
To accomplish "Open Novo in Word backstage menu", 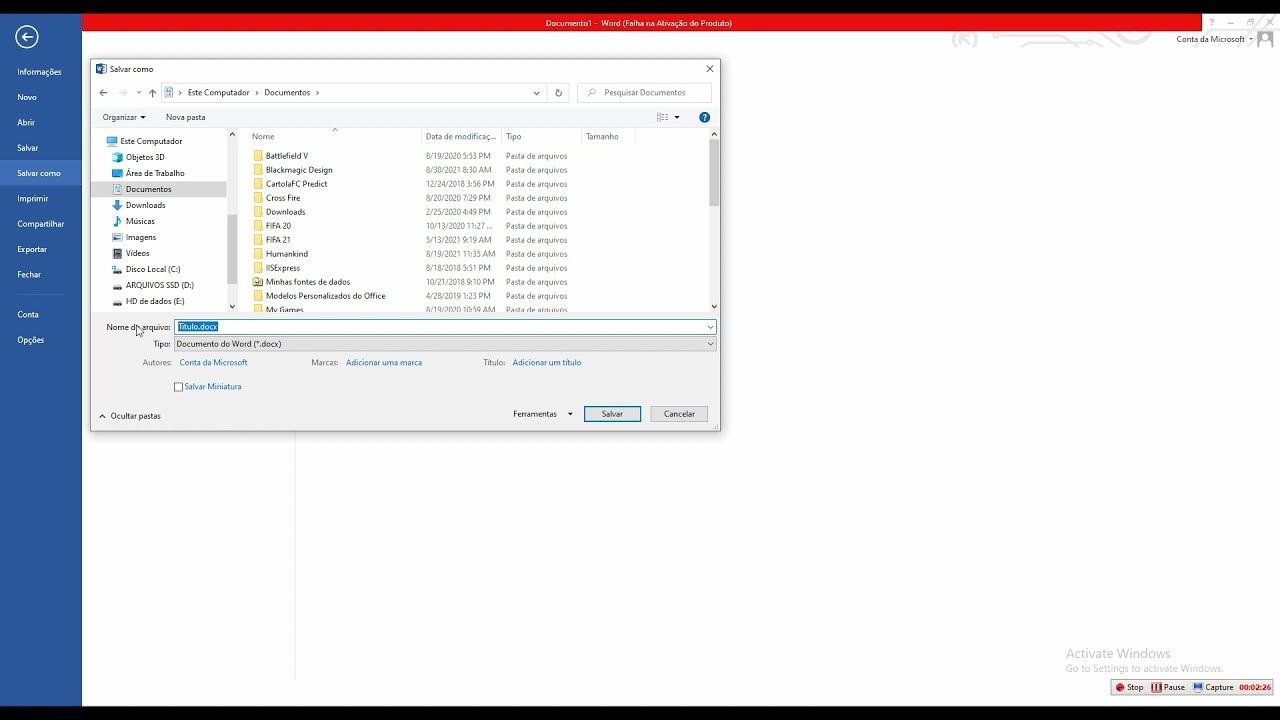I will pos(27,97).
